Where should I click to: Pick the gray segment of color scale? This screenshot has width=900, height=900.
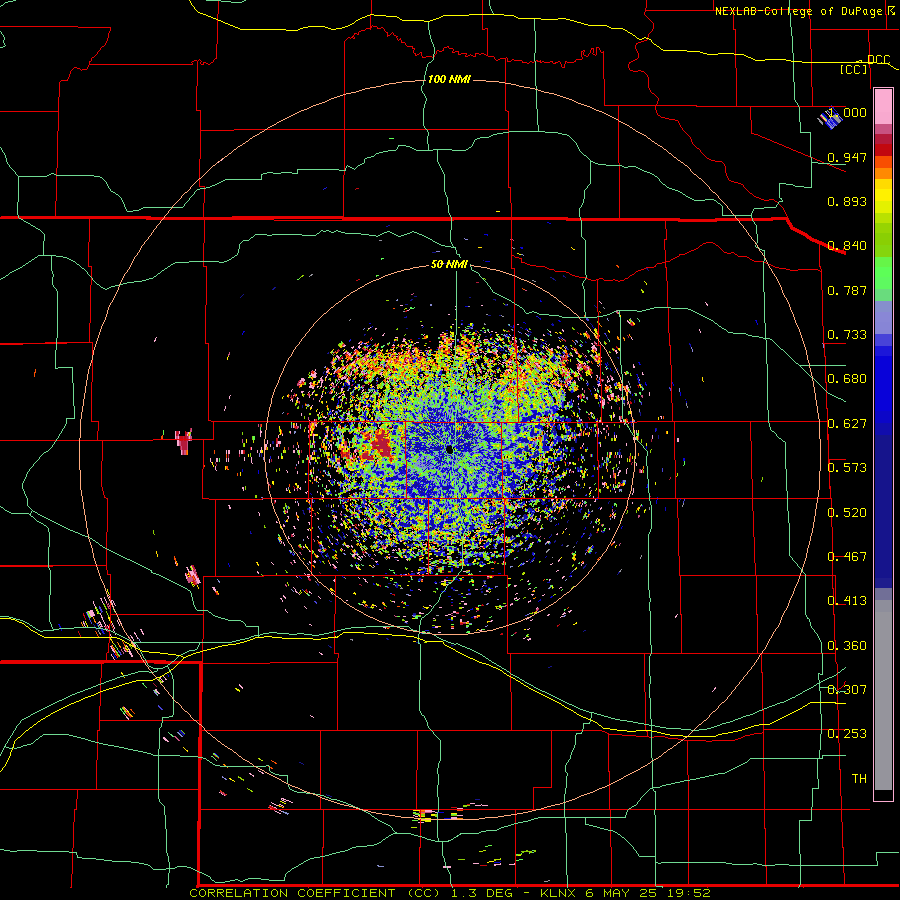(x=883, y=695)
